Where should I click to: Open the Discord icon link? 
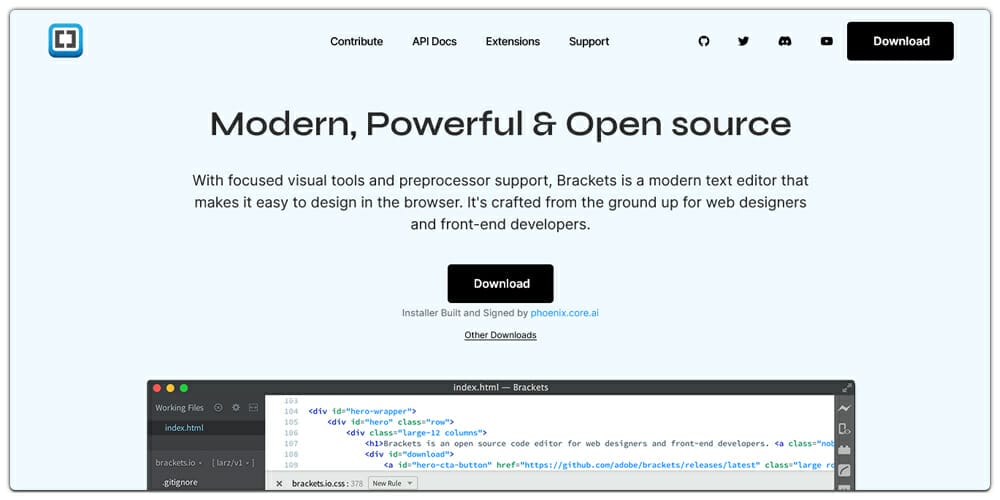coord(785,41)
